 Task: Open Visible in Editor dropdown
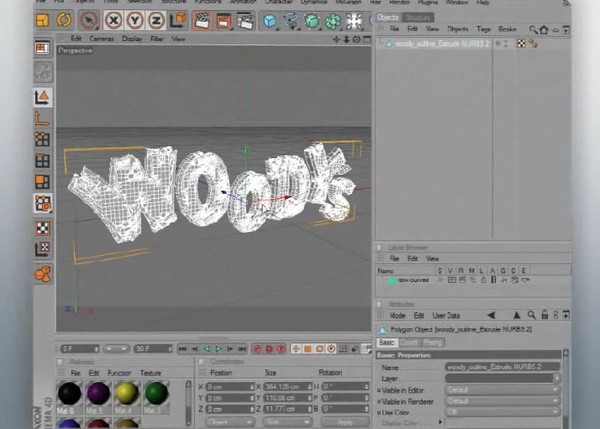[502, 390]
